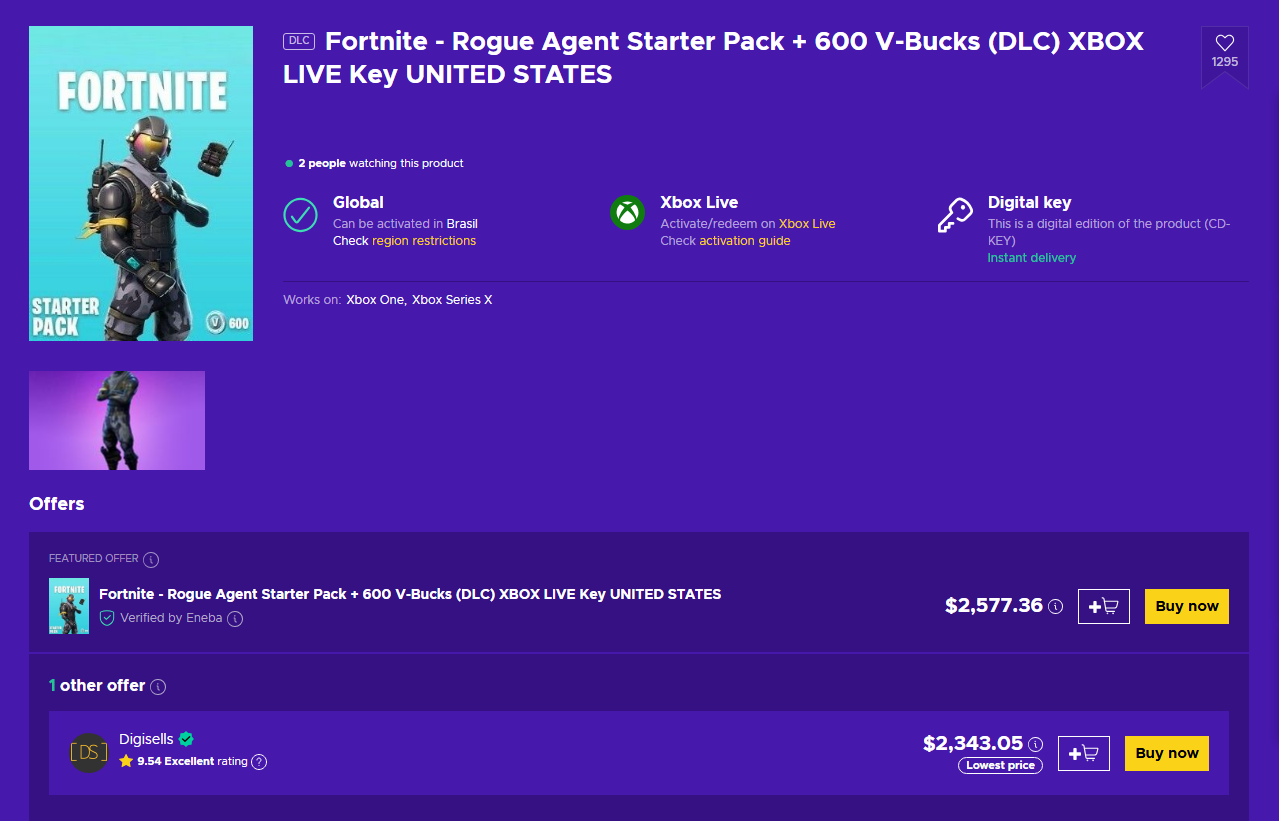
Task: Click info icon next to Verified by Eneba
Action: click(x=235, y=619)
